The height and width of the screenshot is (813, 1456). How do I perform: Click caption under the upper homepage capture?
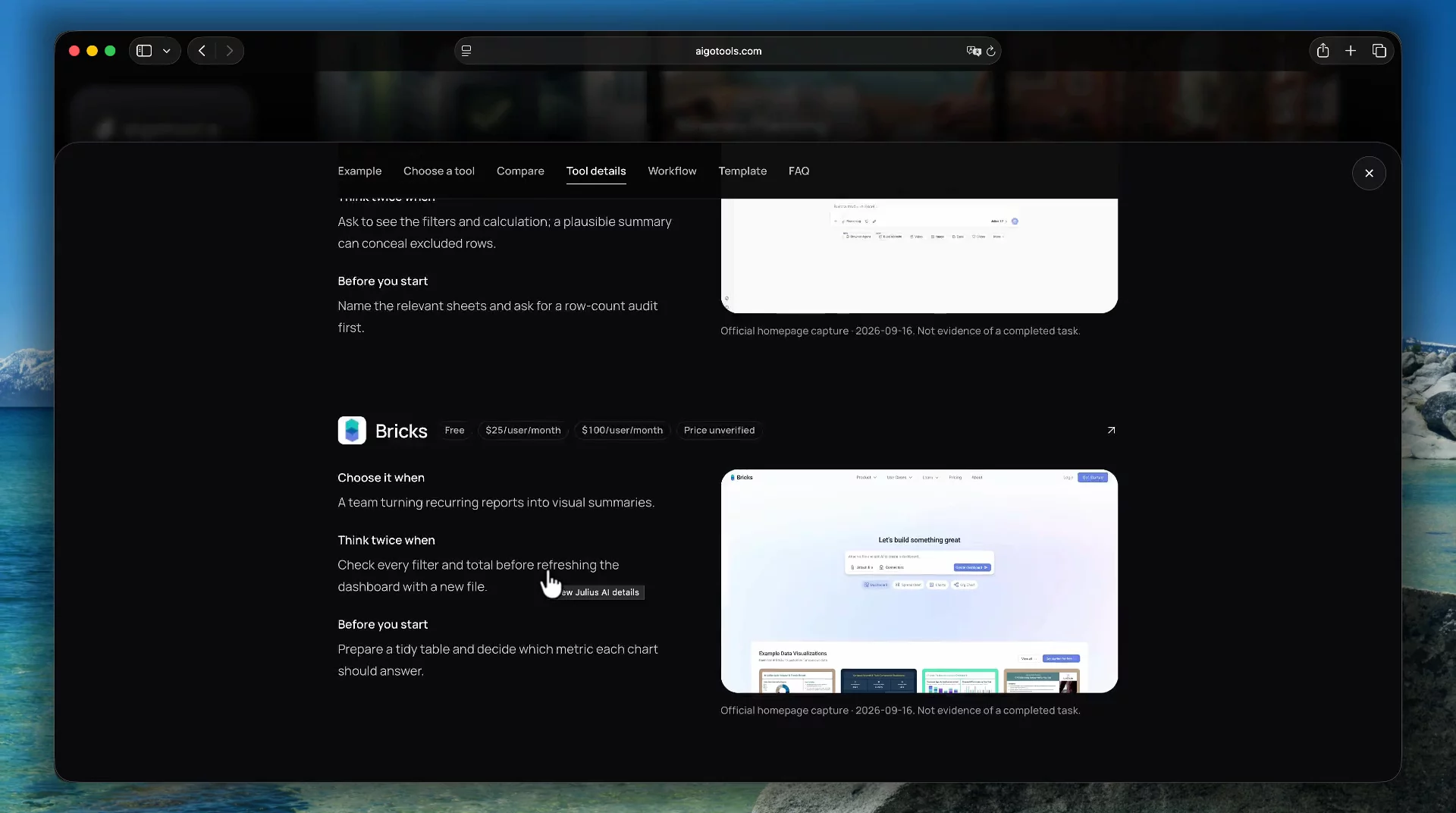[x=900, y=331]
